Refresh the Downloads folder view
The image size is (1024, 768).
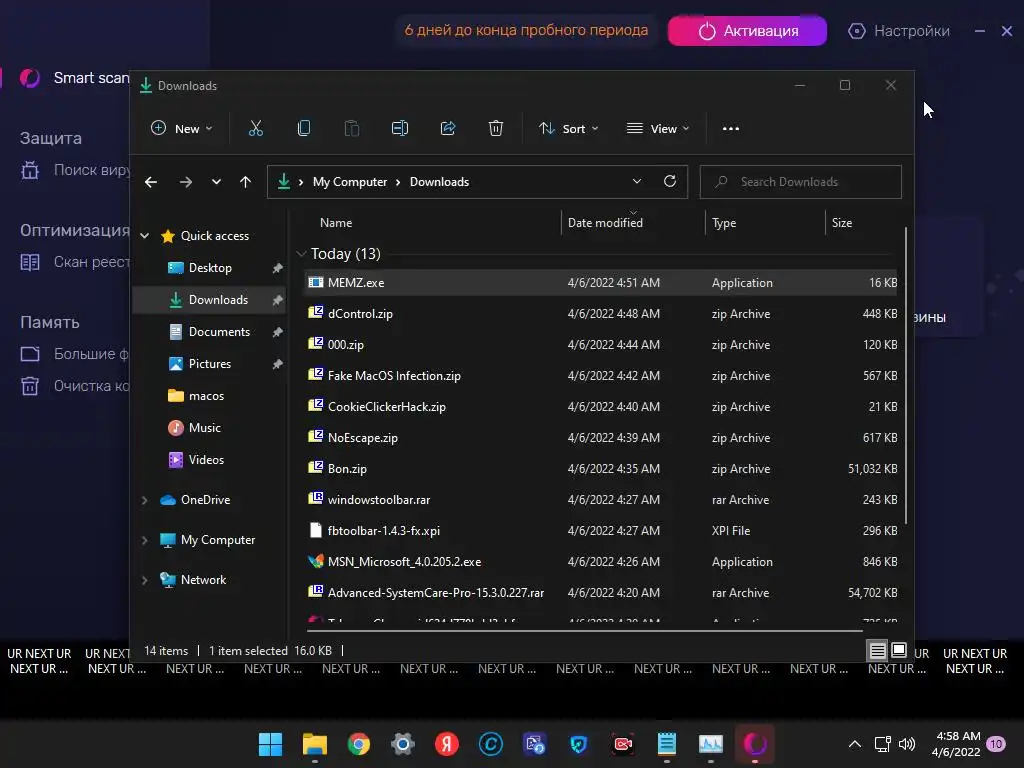(669, 182)
